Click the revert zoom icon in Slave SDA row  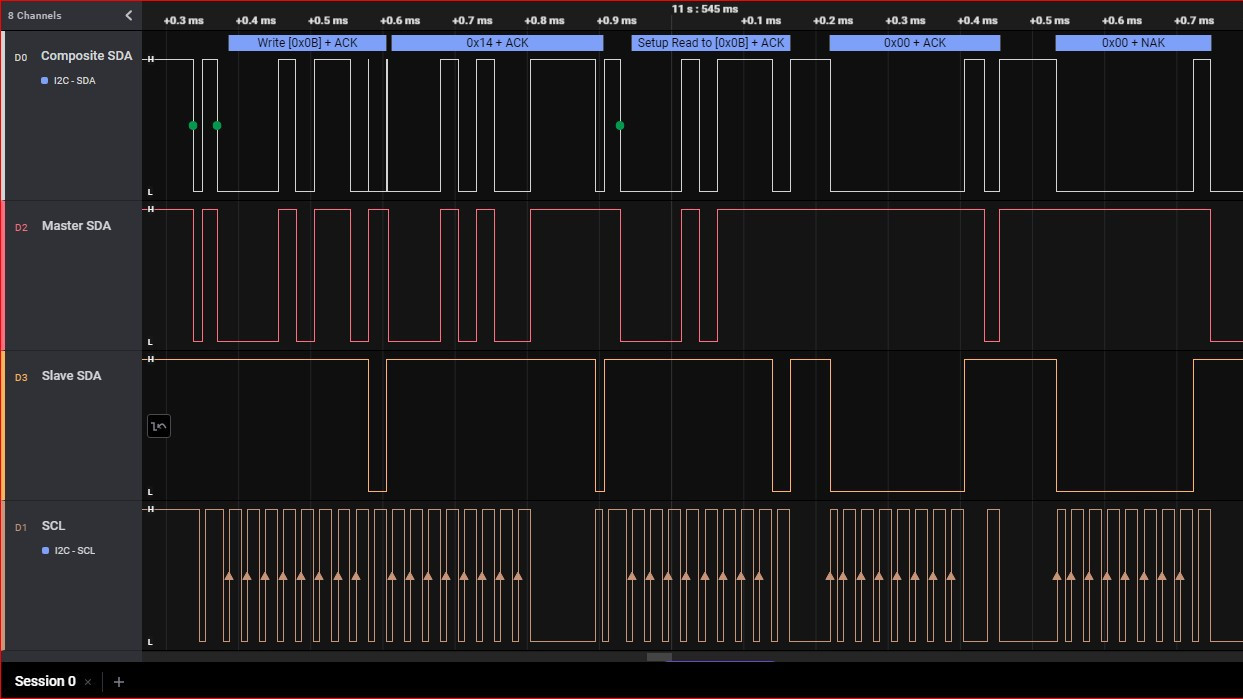pyautogui.click(x=159, y=427)
